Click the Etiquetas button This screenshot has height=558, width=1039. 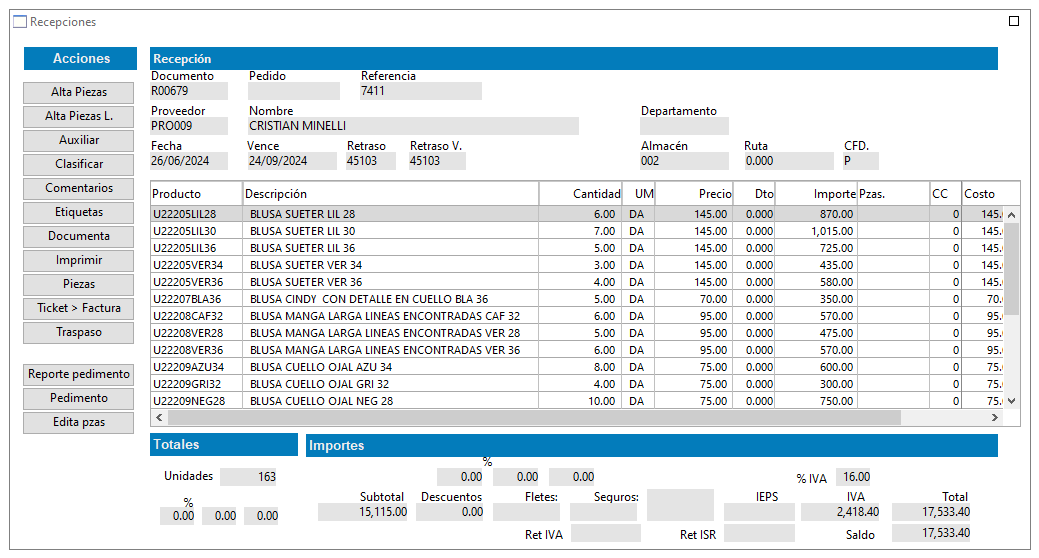coord(79,212)
